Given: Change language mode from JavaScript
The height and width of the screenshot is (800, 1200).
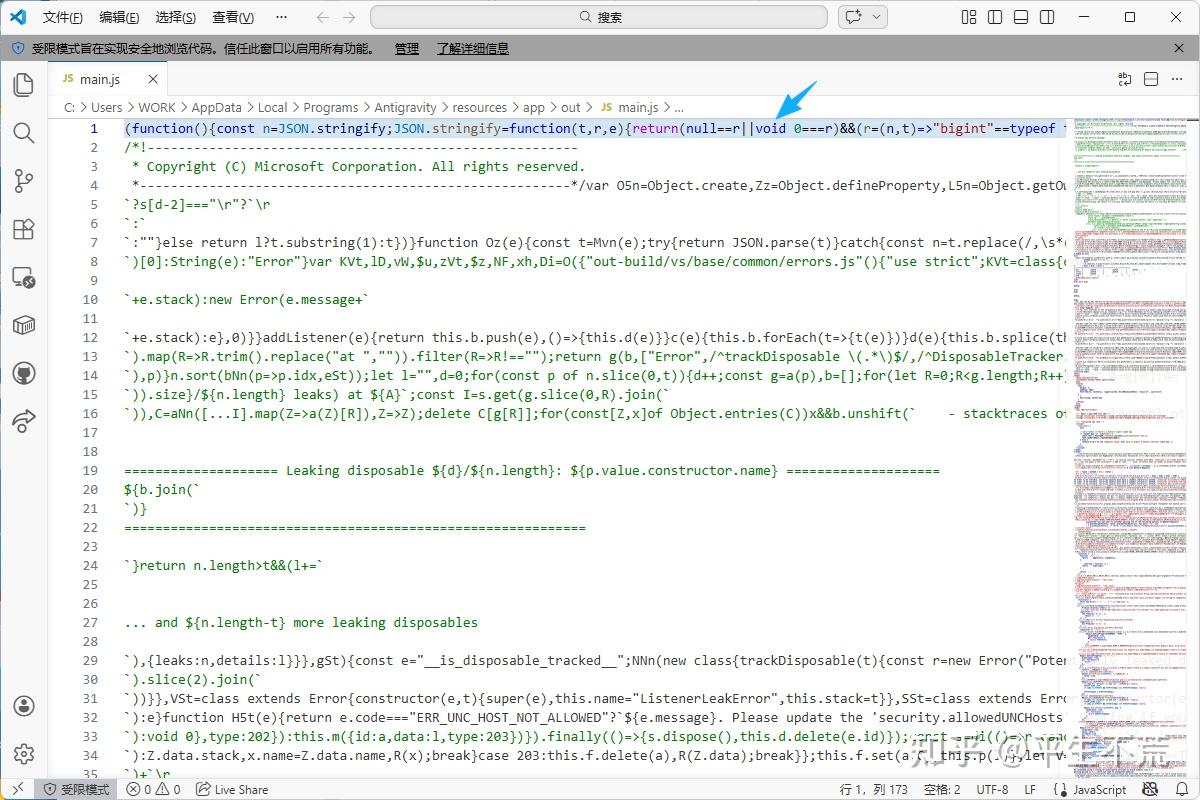Looking at the screenshot, I should pyautogui.click(x=1098, y=789).
